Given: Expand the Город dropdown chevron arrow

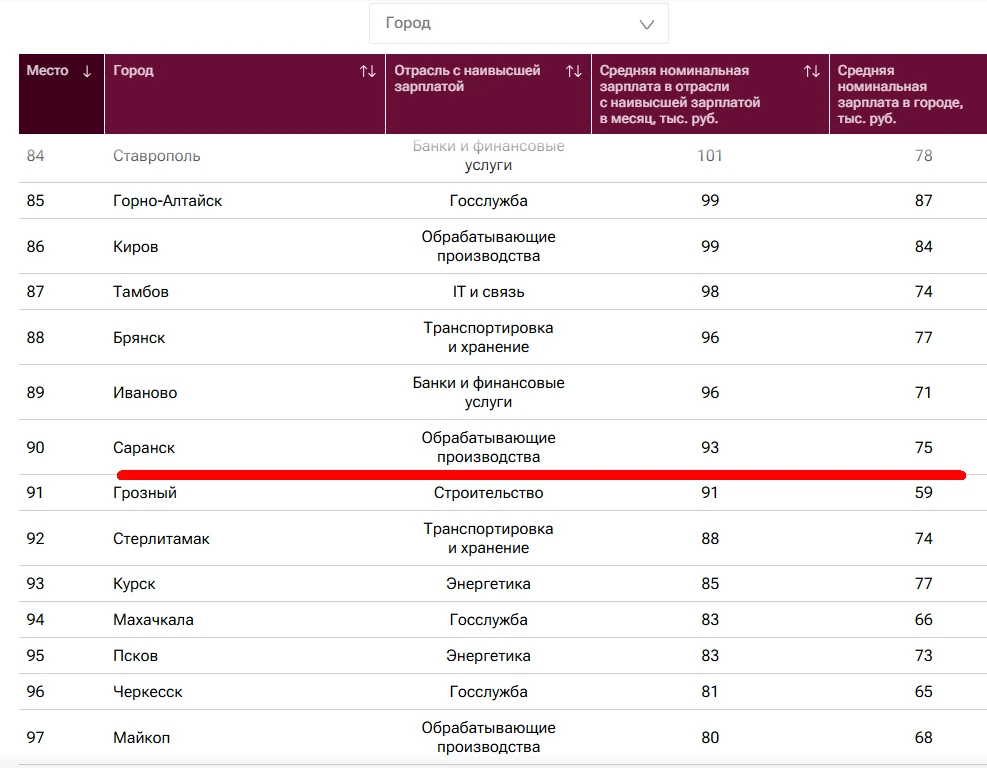Looking at the screenshot, I should pos(646,25).
